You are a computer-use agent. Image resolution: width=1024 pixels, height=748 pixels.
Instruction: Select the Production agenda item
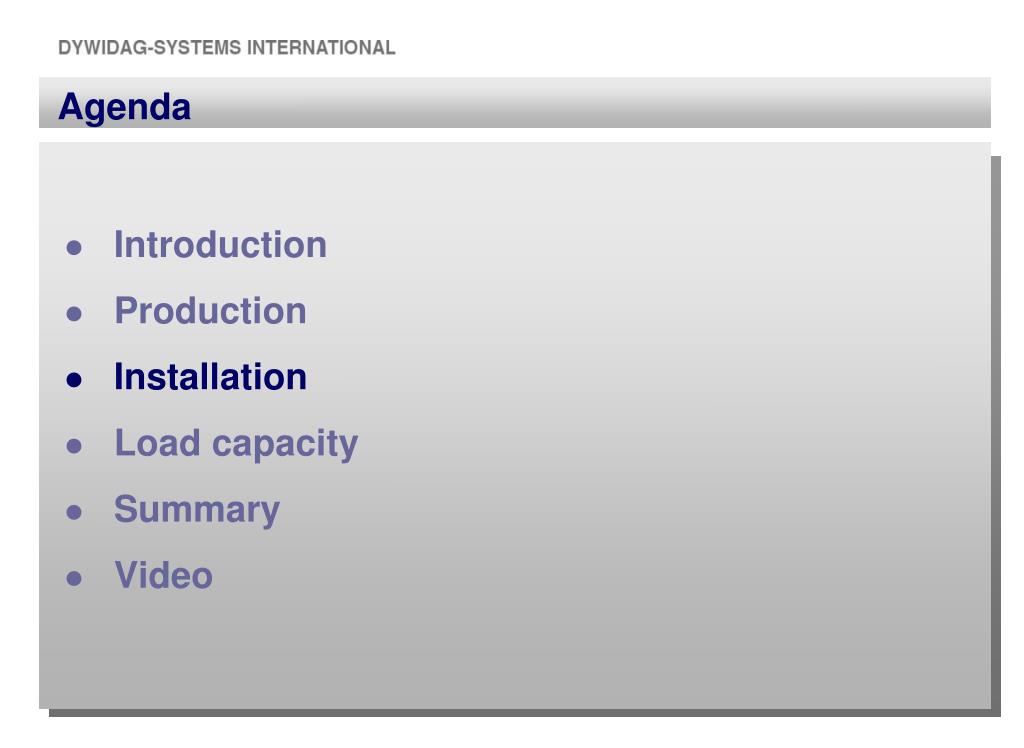click(x=210, y=311)
